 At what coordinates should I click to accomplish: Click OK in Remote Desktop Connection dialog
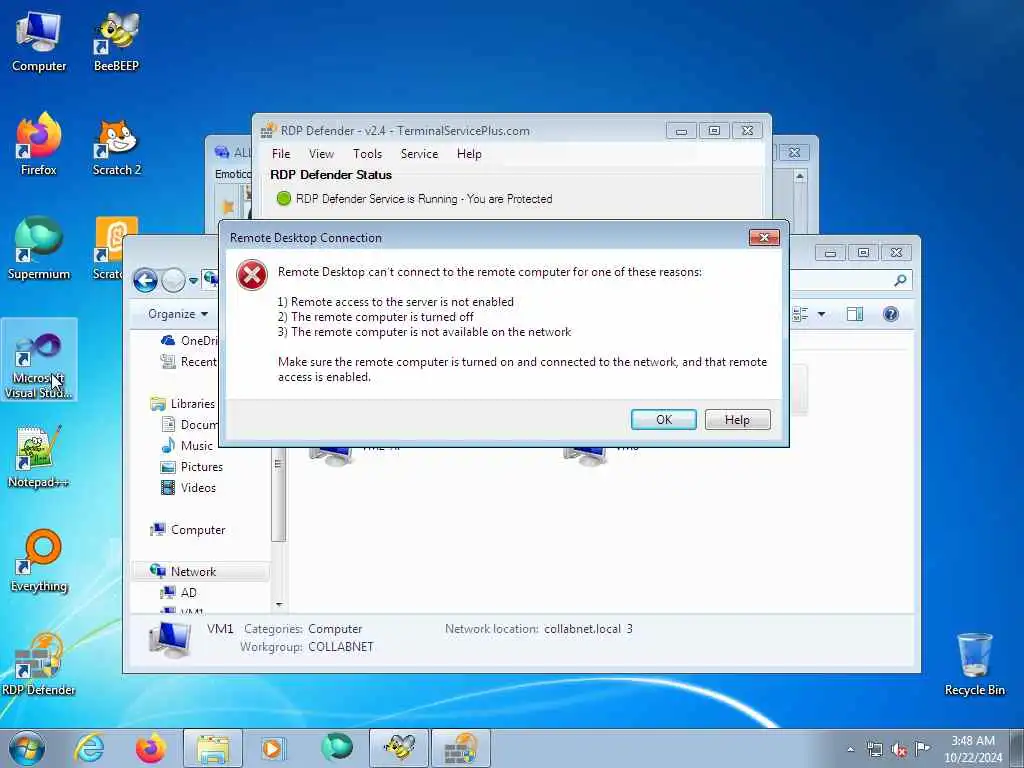click(664, 419)
